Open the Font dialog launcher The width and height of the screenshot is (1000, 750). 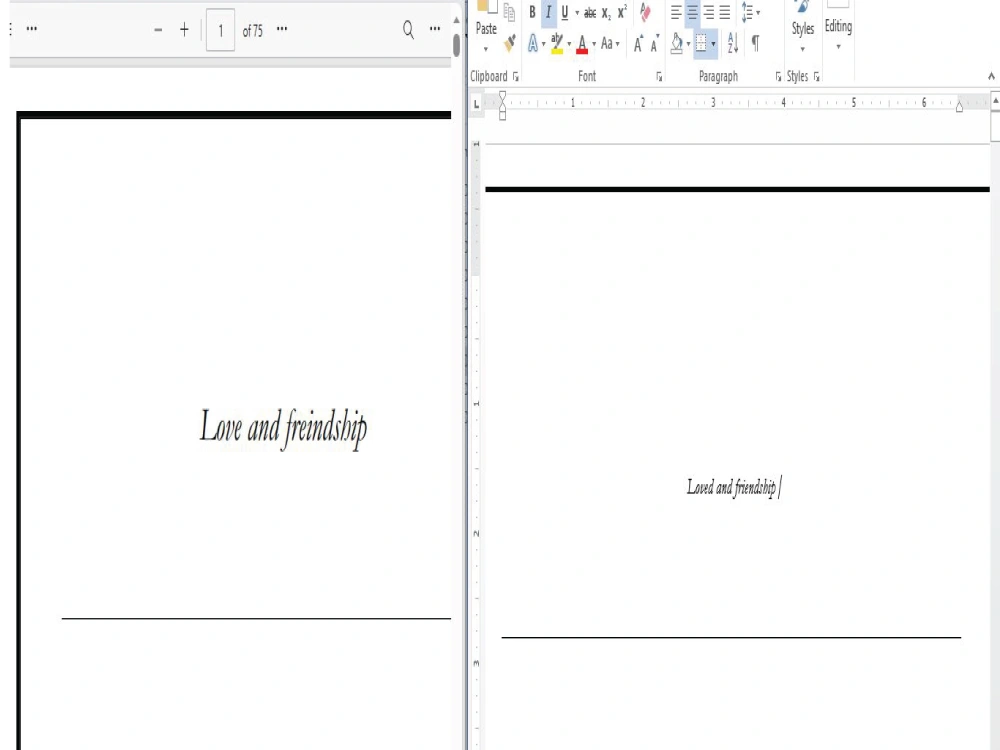(x=659, y=77)
